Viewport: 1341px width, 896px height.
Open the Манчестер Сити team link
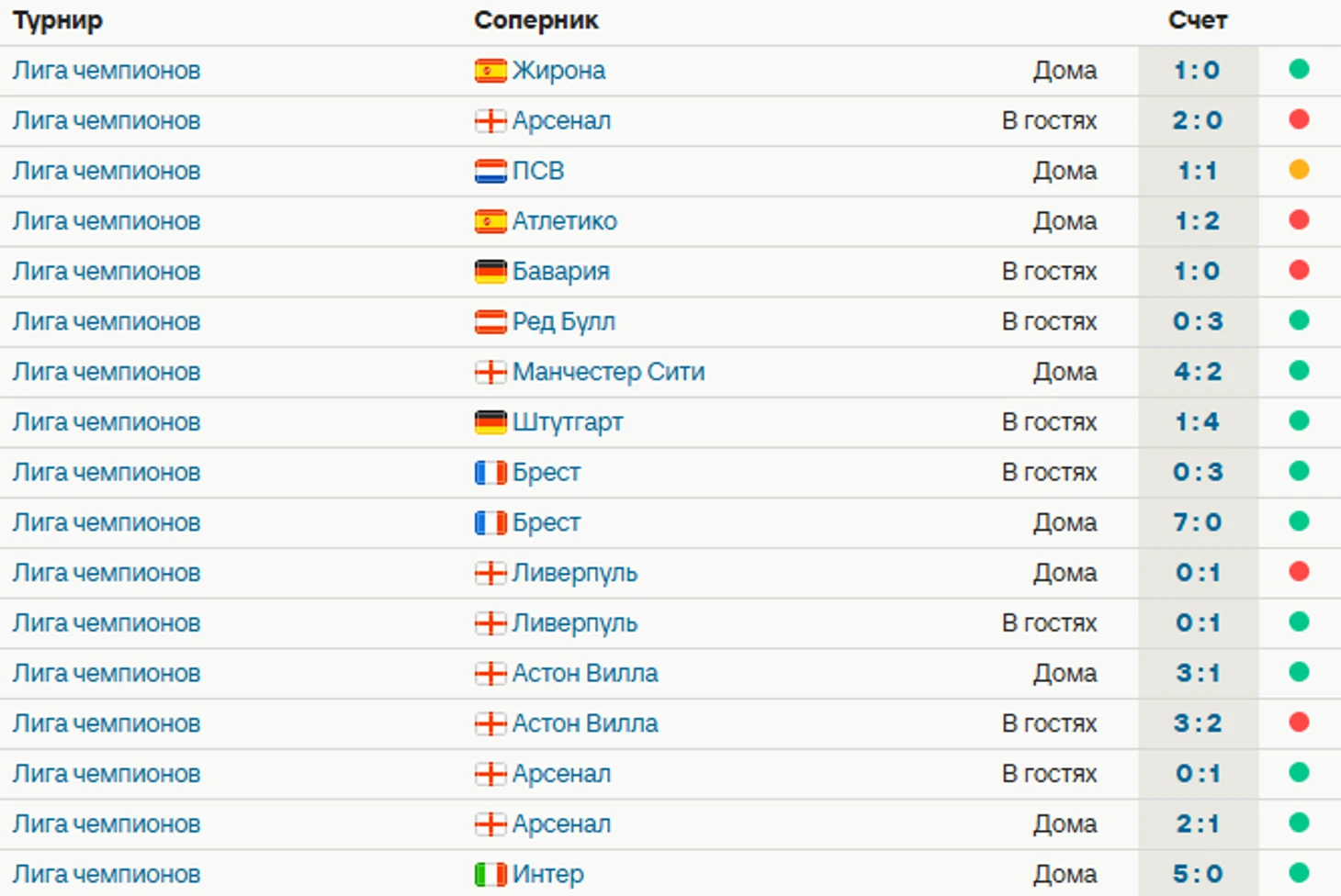(608, 372)
